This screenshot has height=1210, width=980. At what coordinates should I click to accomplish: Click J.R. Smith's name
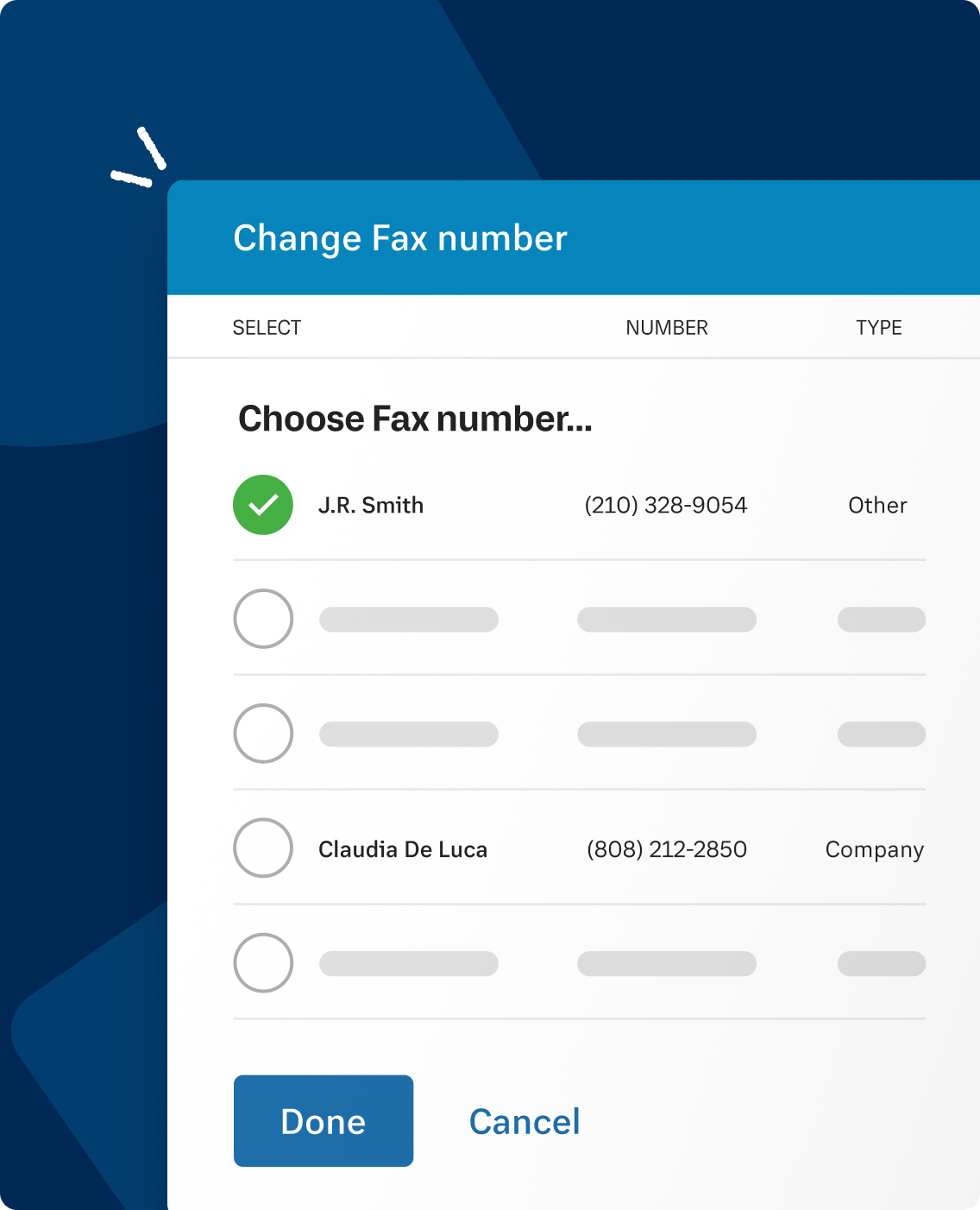click(372, 505)
